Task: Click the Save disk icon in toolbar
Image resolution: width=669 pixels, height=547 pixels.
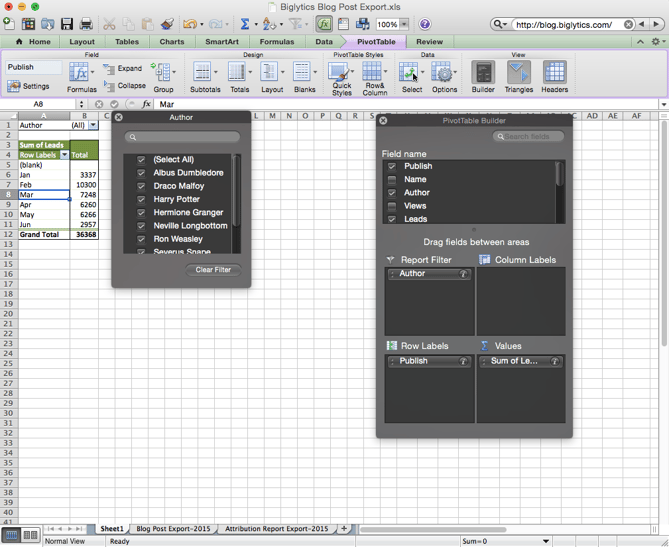Action: pyautogui.click(x=67, y=24)
